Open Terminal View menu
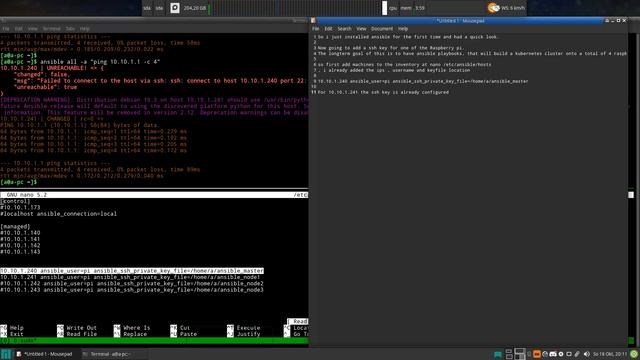The image size is (640, 360). click(x=33, y=29)
